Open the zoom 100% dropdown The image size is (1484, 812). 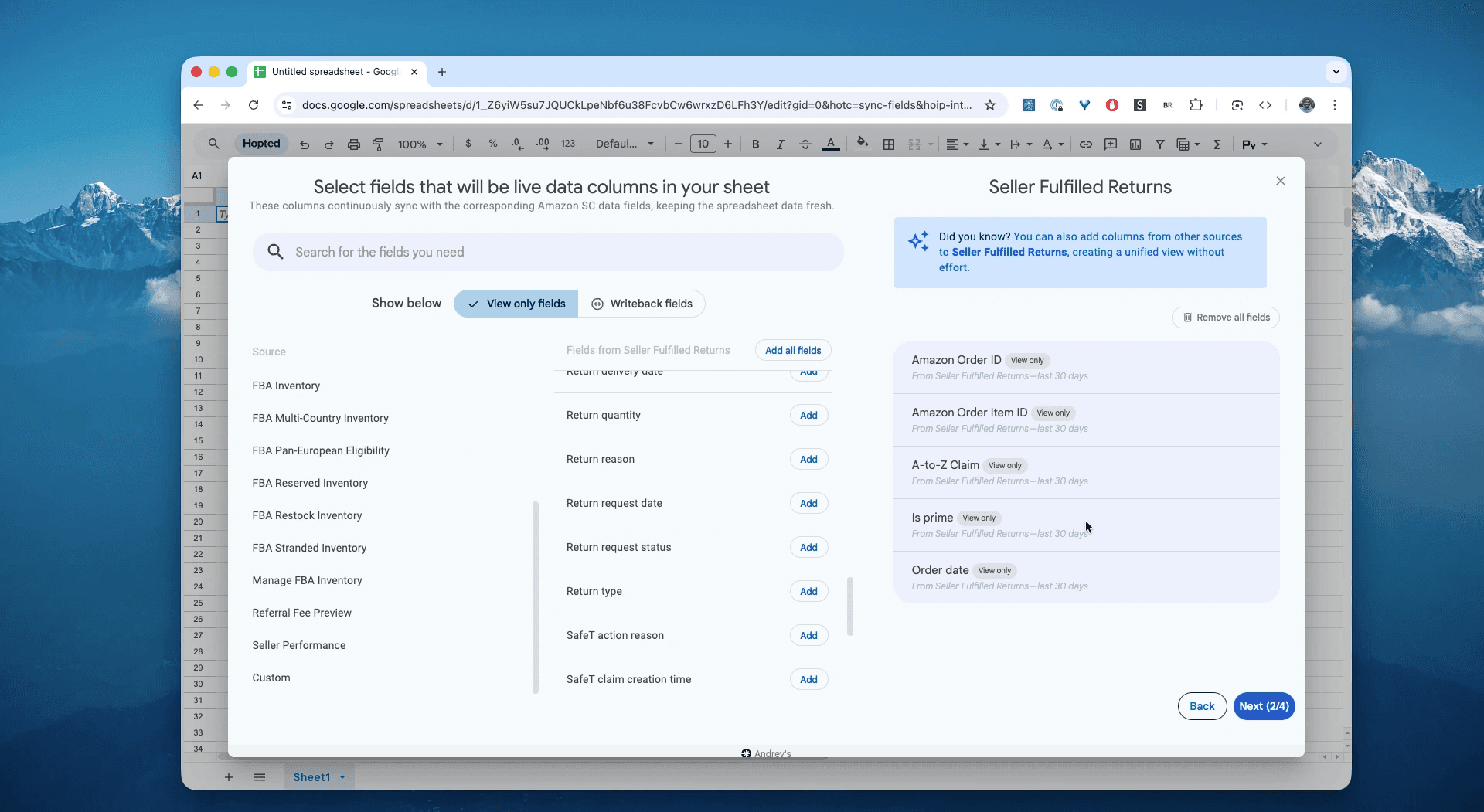click(x=420, y=144)
